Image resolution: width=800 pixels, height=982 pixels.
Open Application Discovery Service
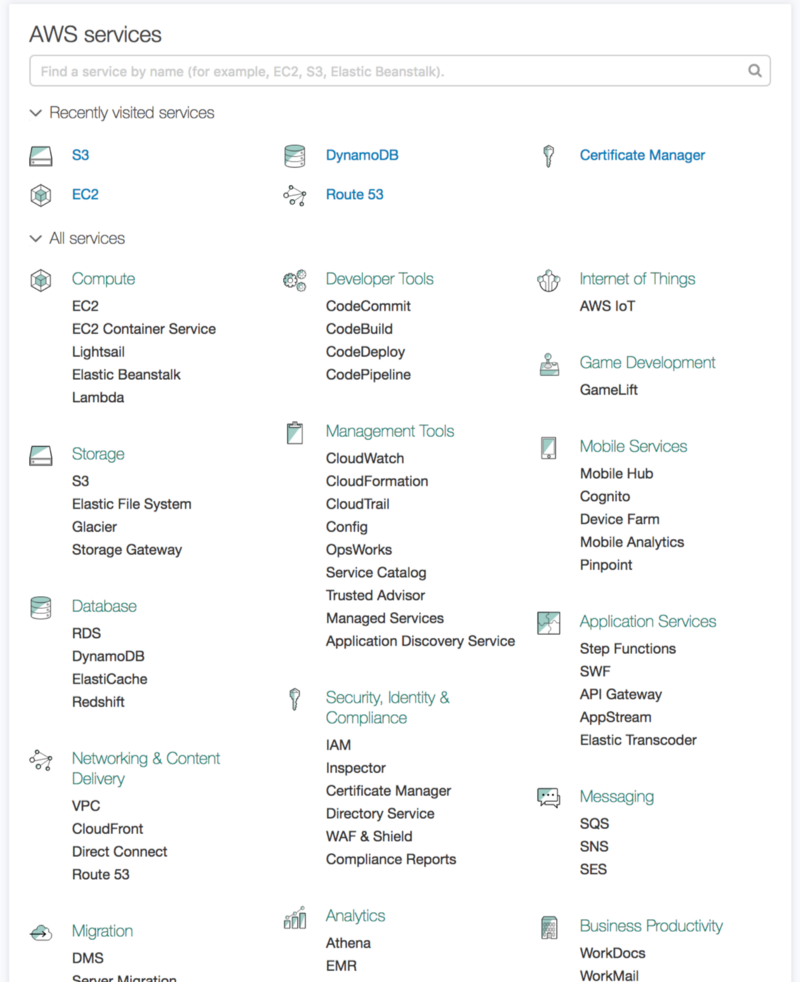coord(420,641)
